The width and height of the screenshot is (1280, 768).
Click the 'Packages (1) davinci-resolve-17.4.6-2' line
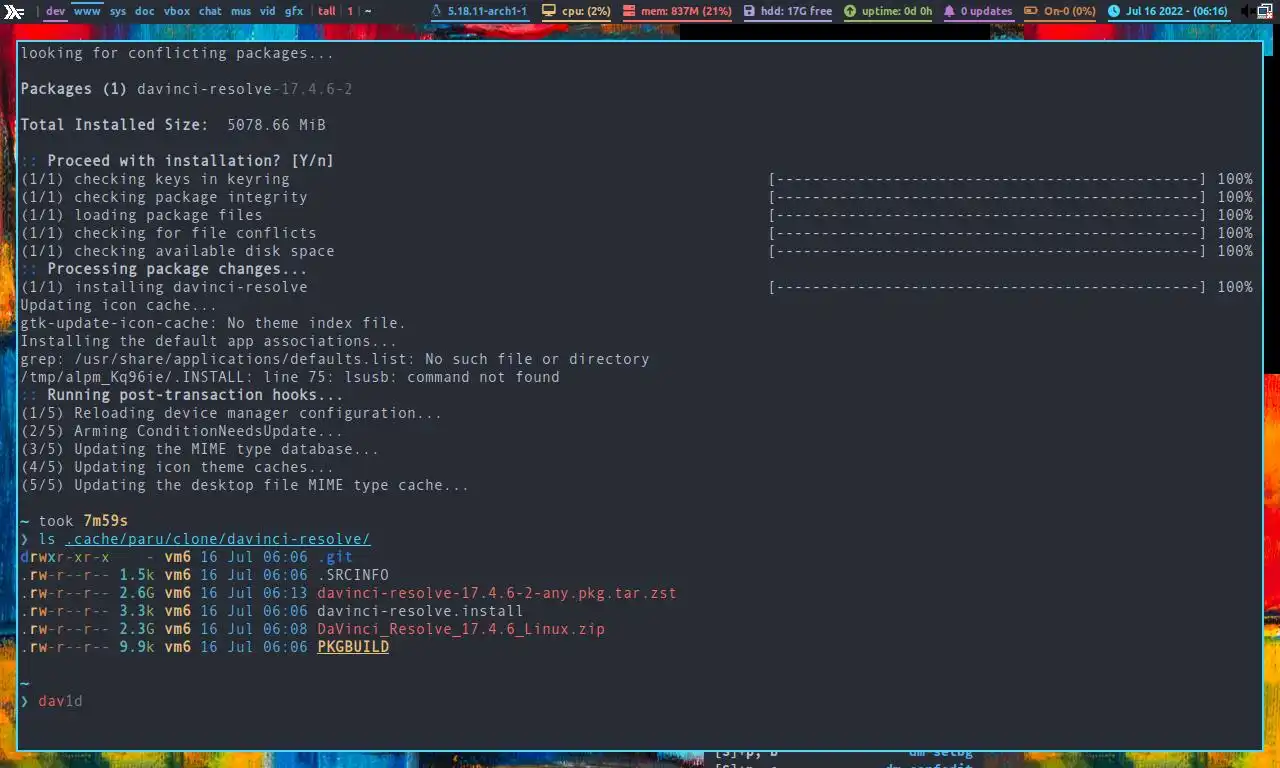tap(186, 89)
